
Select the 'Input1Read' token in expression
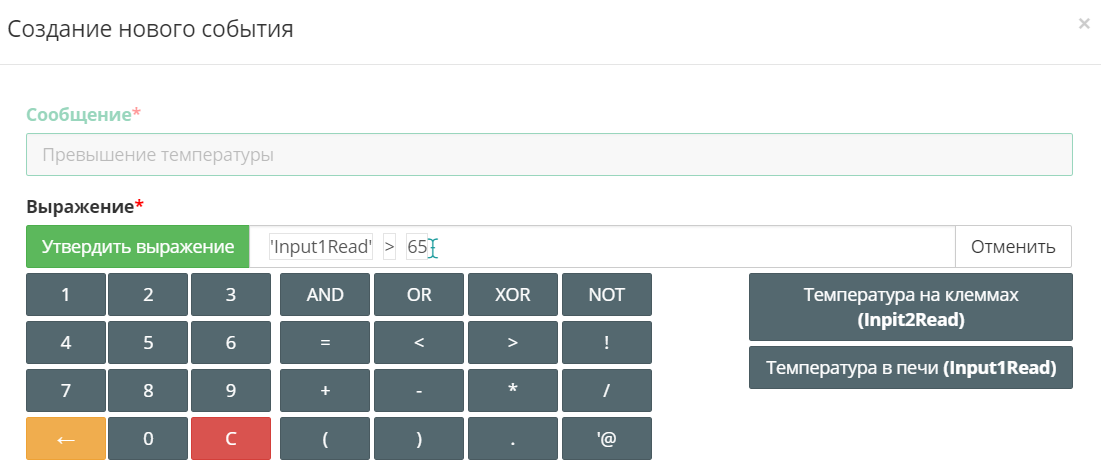coord(321,247)
